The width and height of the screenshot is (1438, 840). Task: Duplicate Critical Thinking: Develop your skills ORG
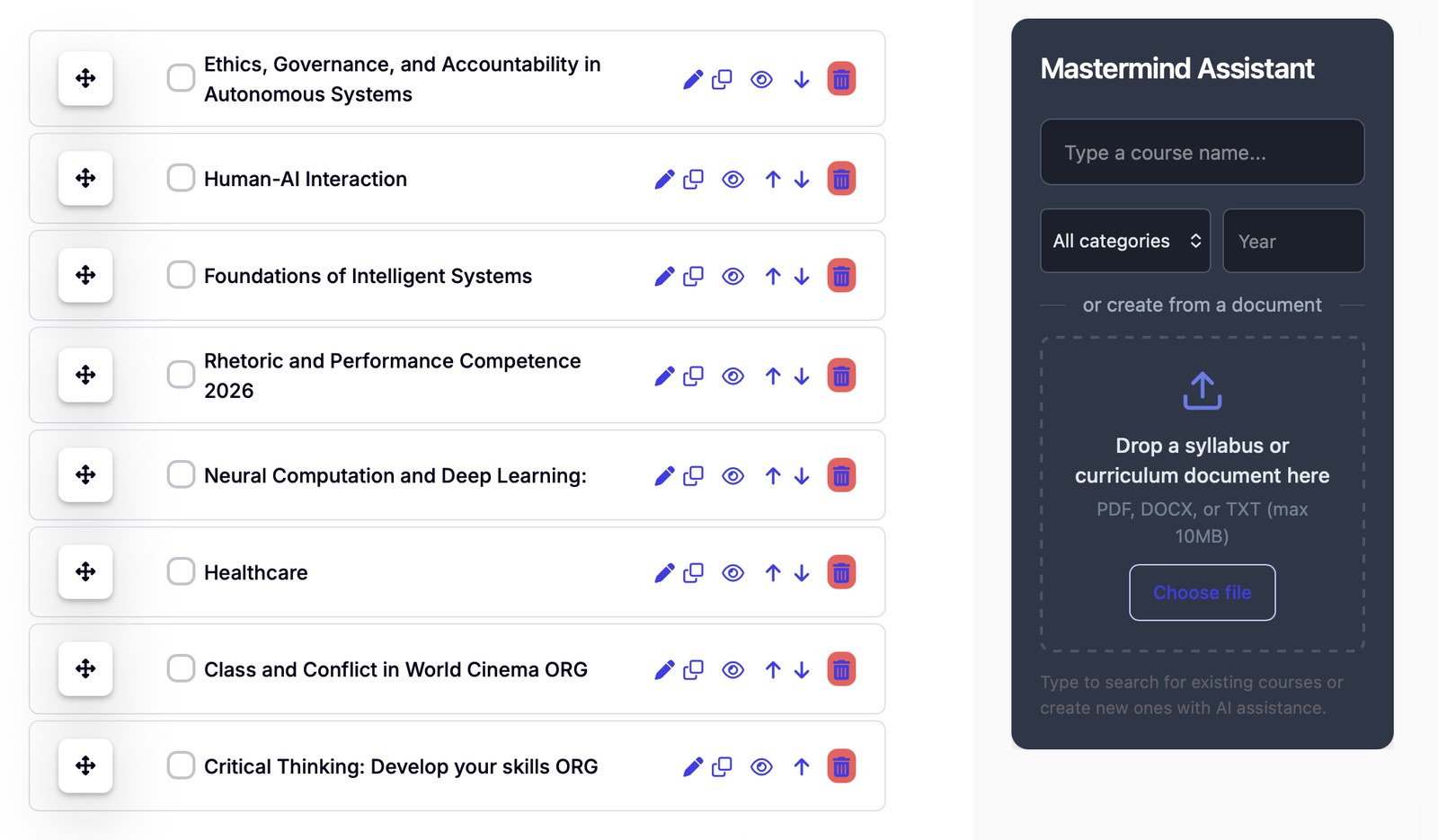(x=722, y=767)
